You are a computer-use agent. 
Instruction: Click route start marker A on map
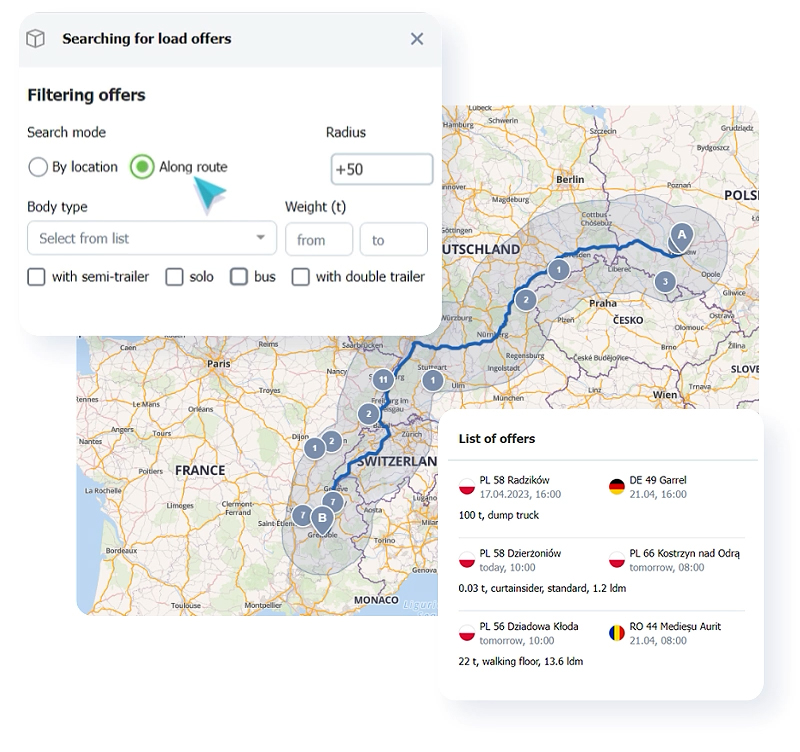(682, 236)
